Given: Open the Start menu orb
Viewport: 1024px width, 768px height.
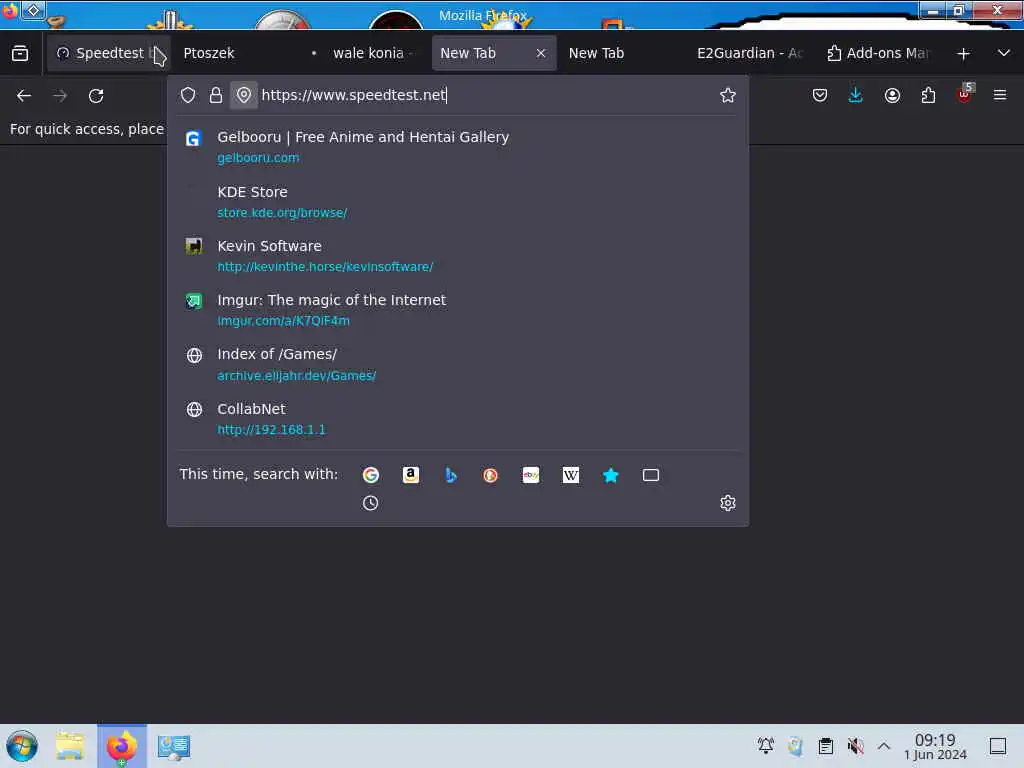Looking at the screenshot, I should coord(22,746).
